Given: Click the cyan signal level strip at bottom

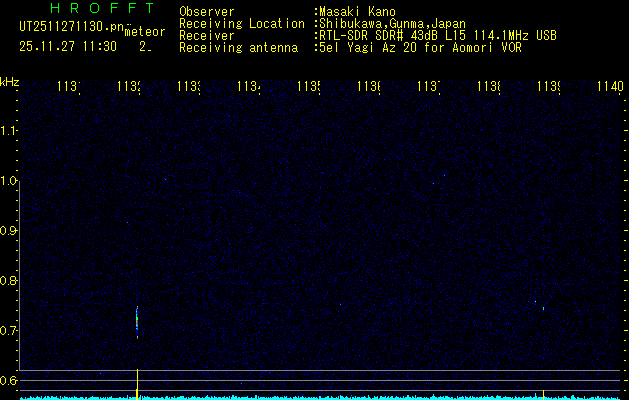Looking at the screenshot, I should click(x=321, y=398).
